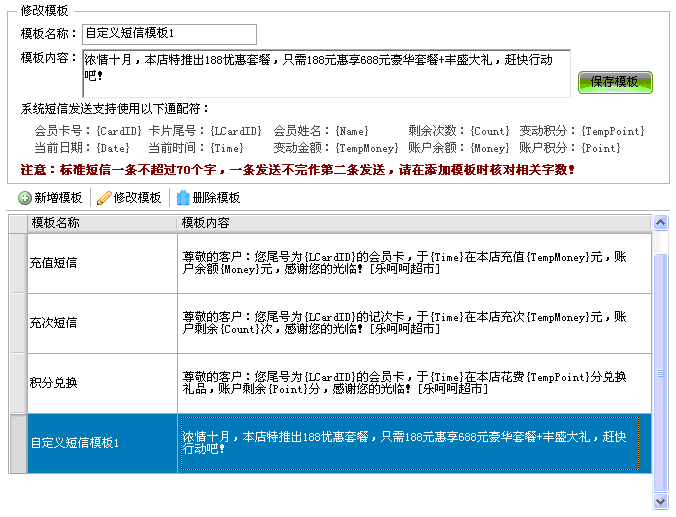Screen dimensions: 676x517
Task: Click the pencil 修改模板 icon
Action: (x=104, y=198)
